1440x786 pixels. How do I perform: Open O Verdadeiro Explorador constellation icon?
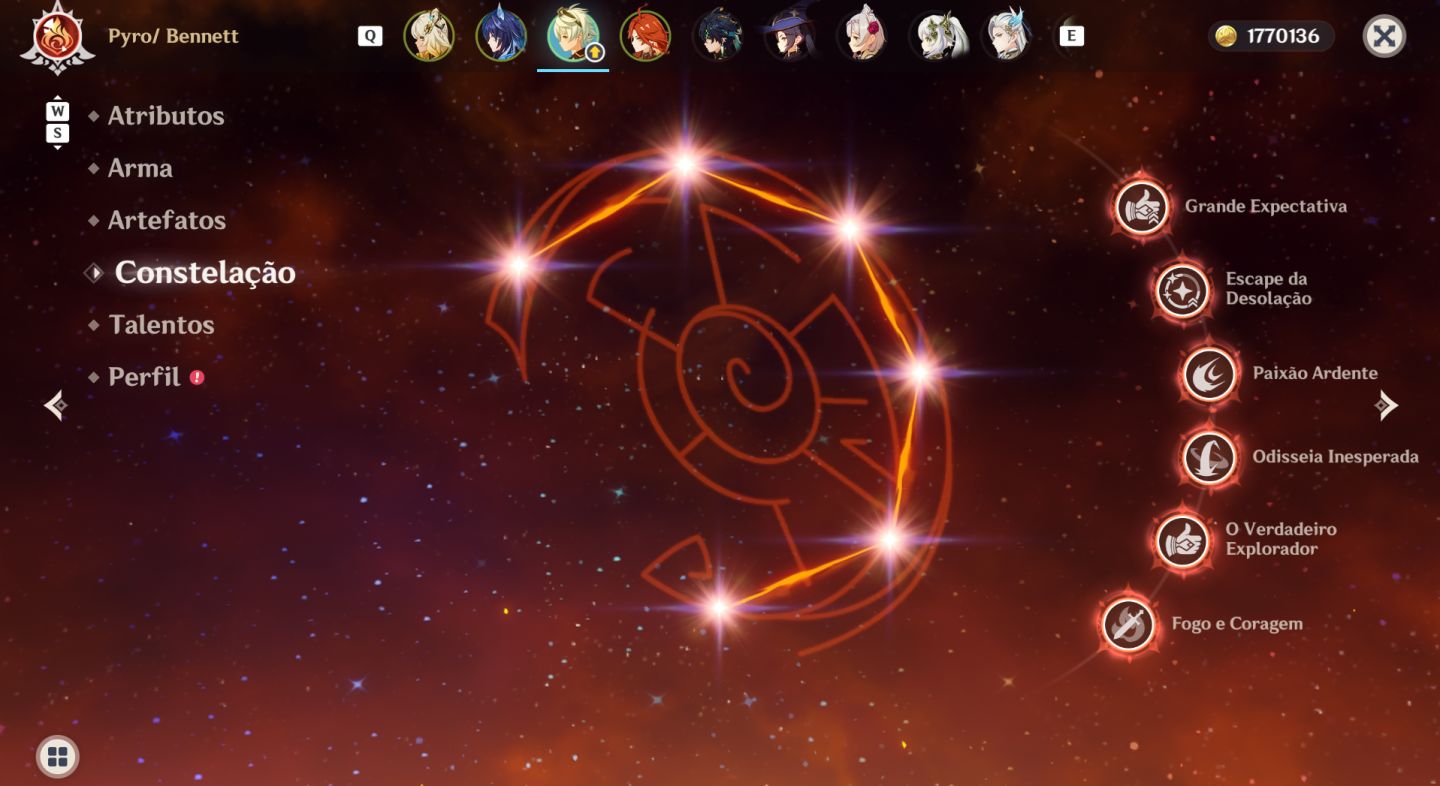(x=1182, y=541)
